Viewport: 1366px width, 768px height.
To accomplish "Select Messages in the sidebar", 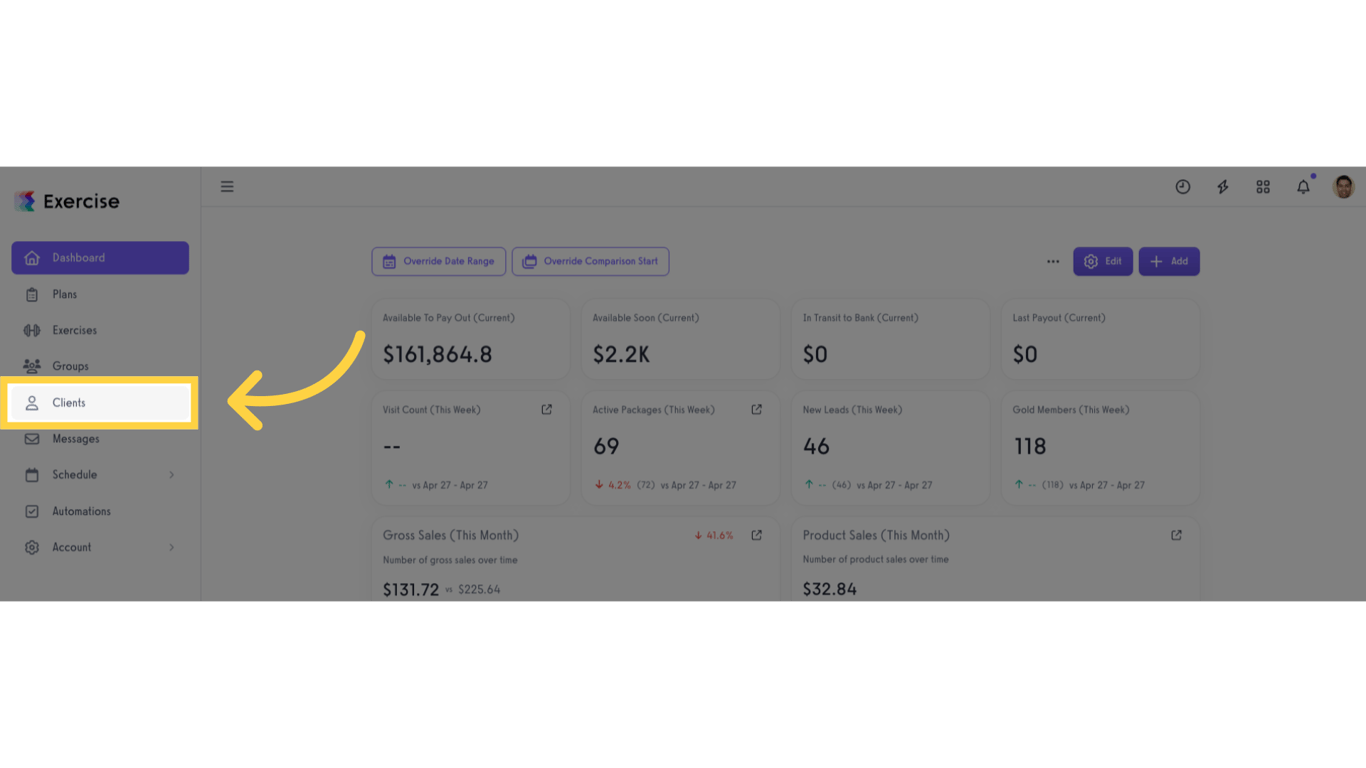I will [x=100, y=439].
